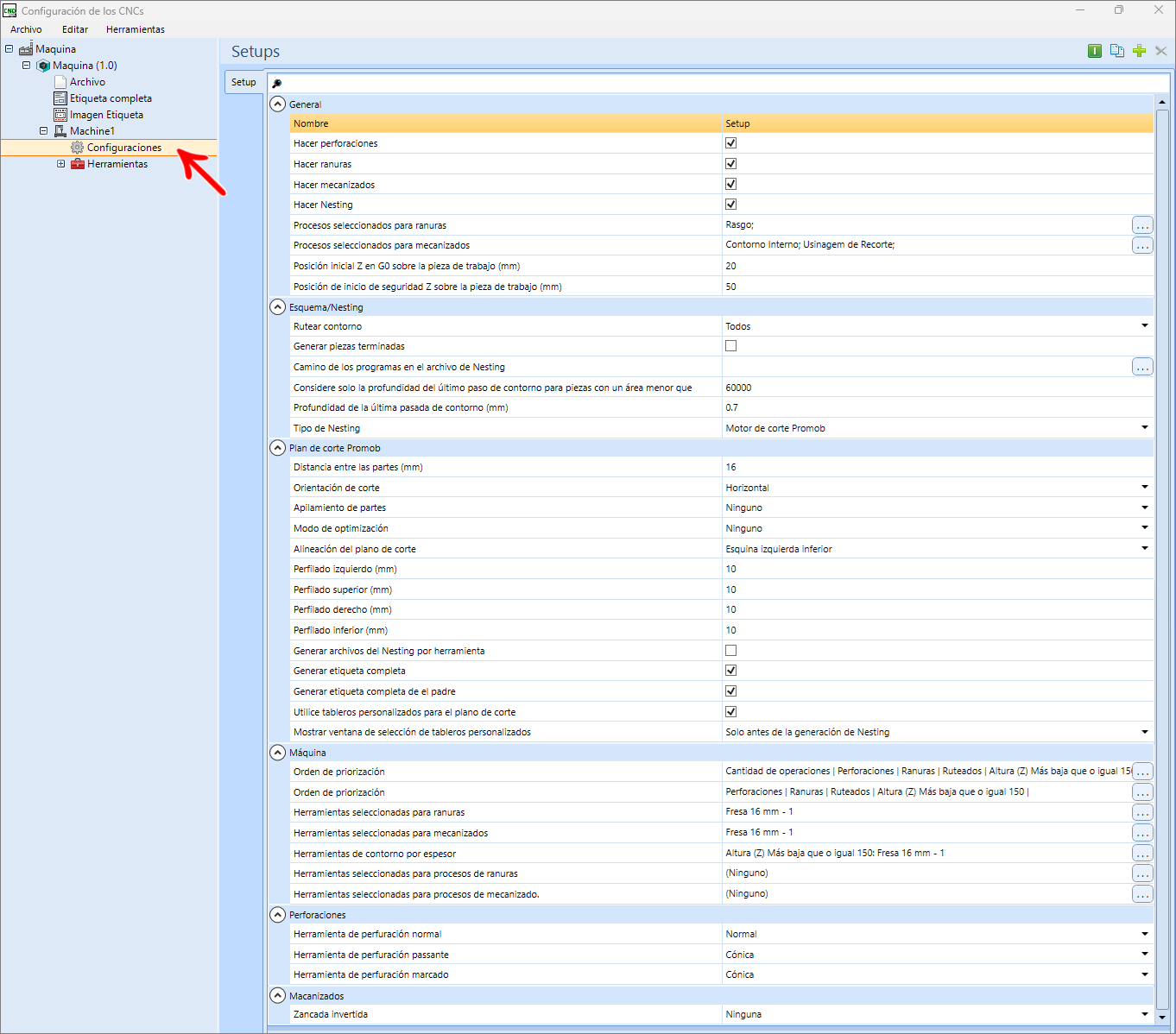Add a new setup with green plus
Screen dimensions: 1176x1034
1139,51
